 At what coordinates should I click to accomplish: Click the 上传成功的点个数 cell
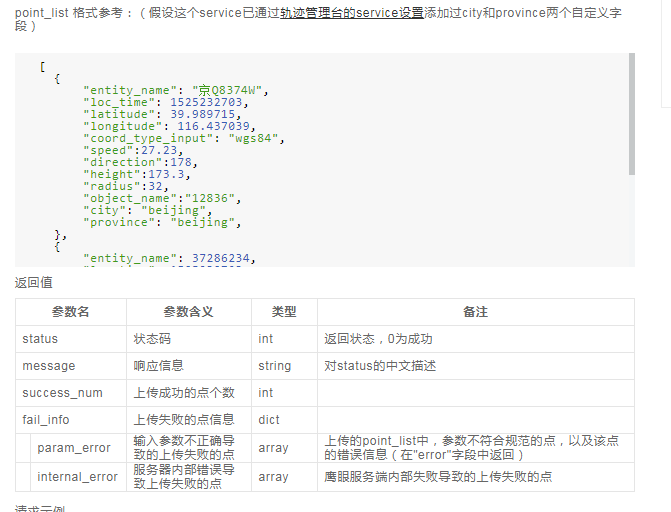[x=189, y=393]
